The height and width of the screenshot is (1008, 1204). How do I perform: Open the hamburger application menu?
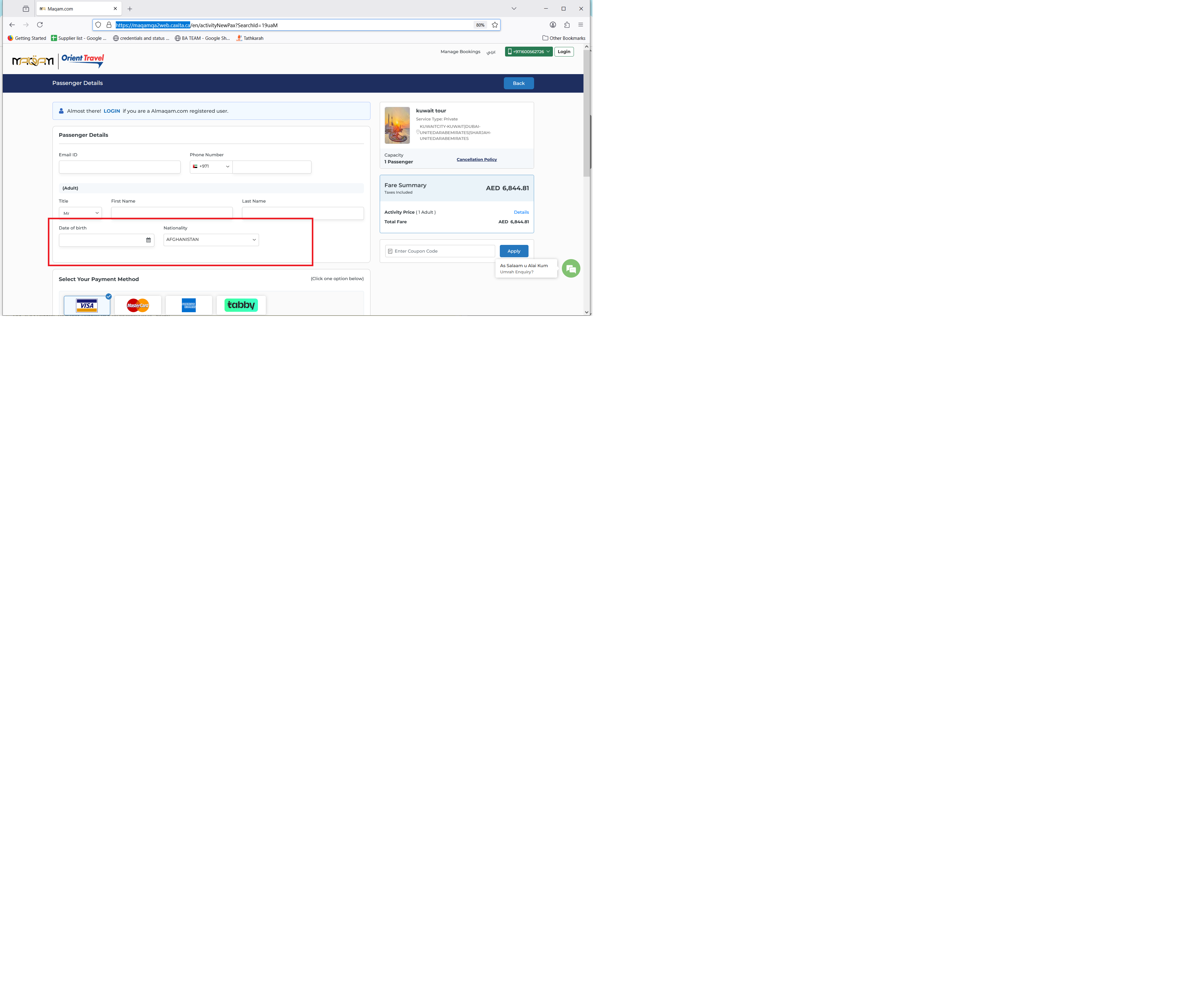(580, 25)
